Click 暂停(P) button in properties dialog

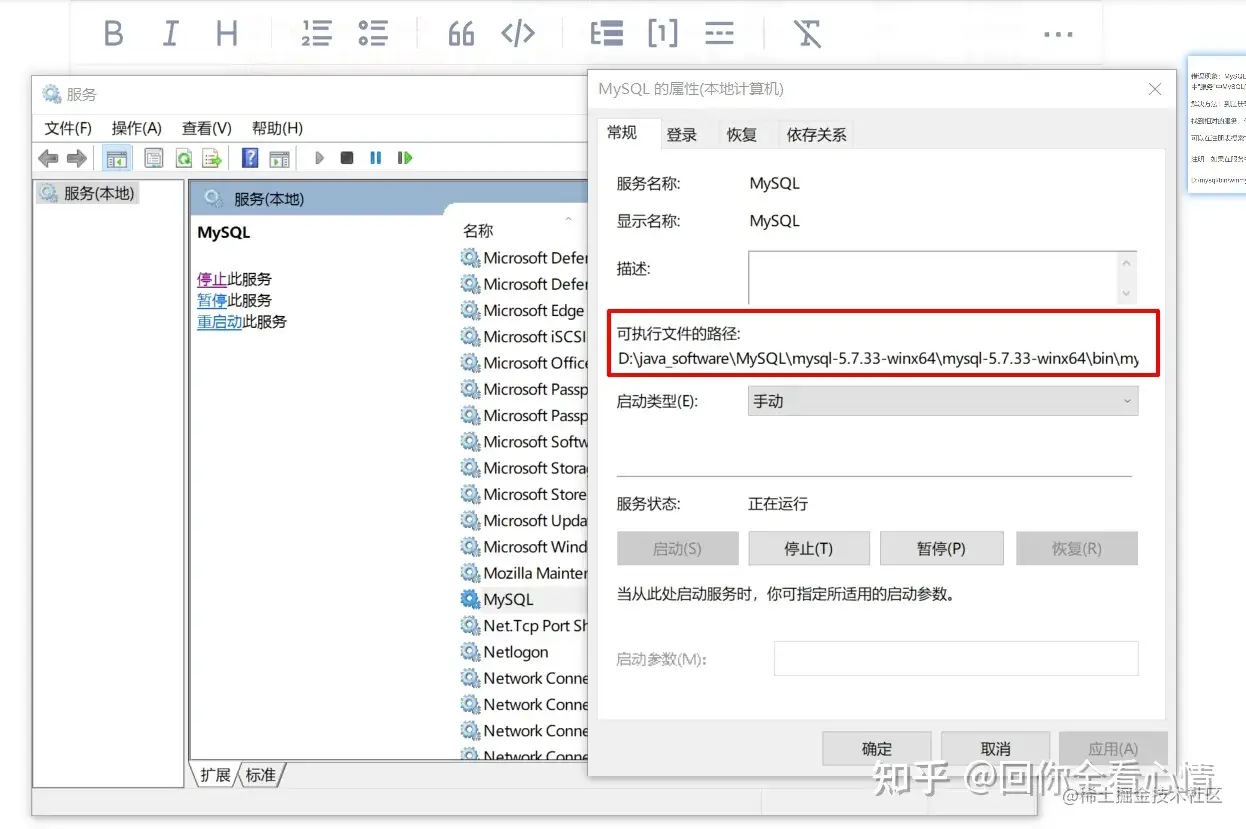coord(941,548)
